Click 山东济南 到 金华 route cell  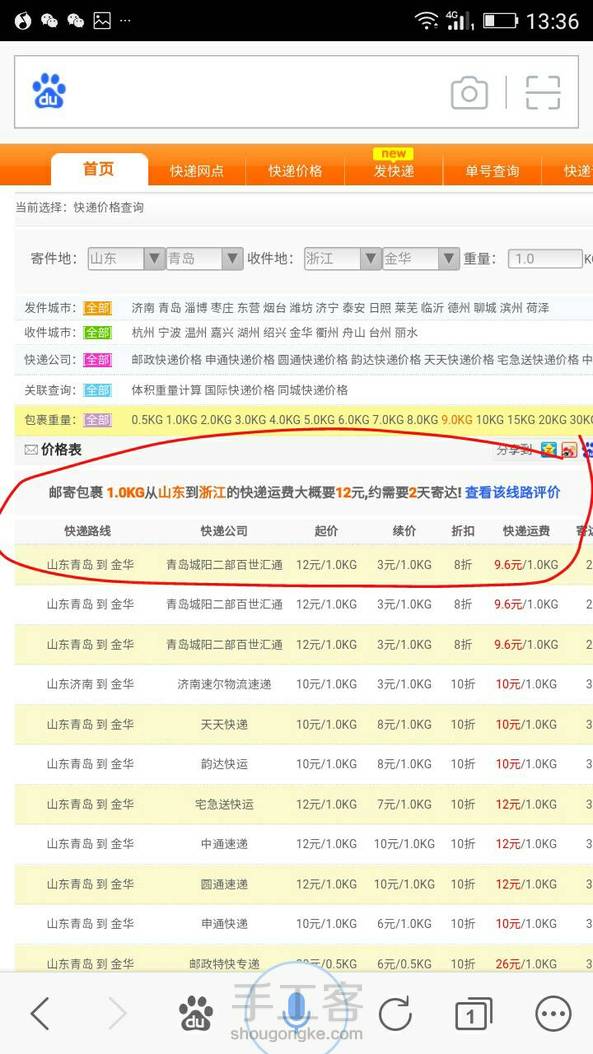point(90,684)
